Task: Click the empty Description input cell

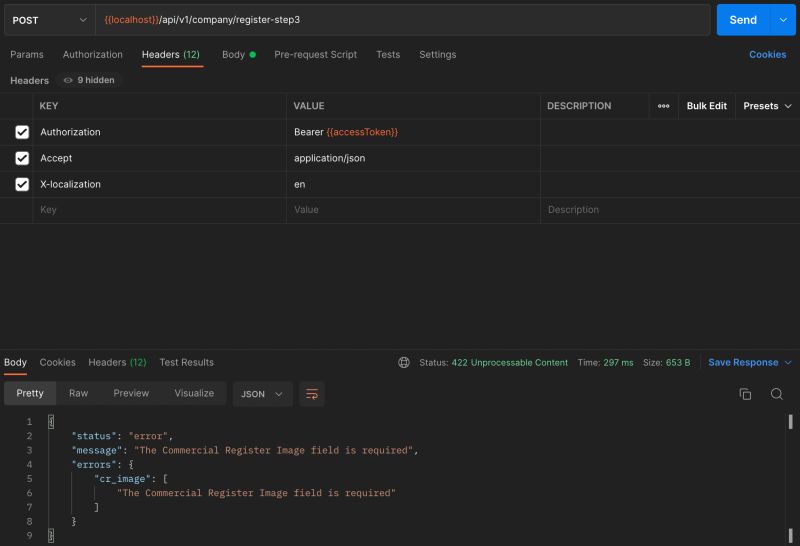Action: 670,210
